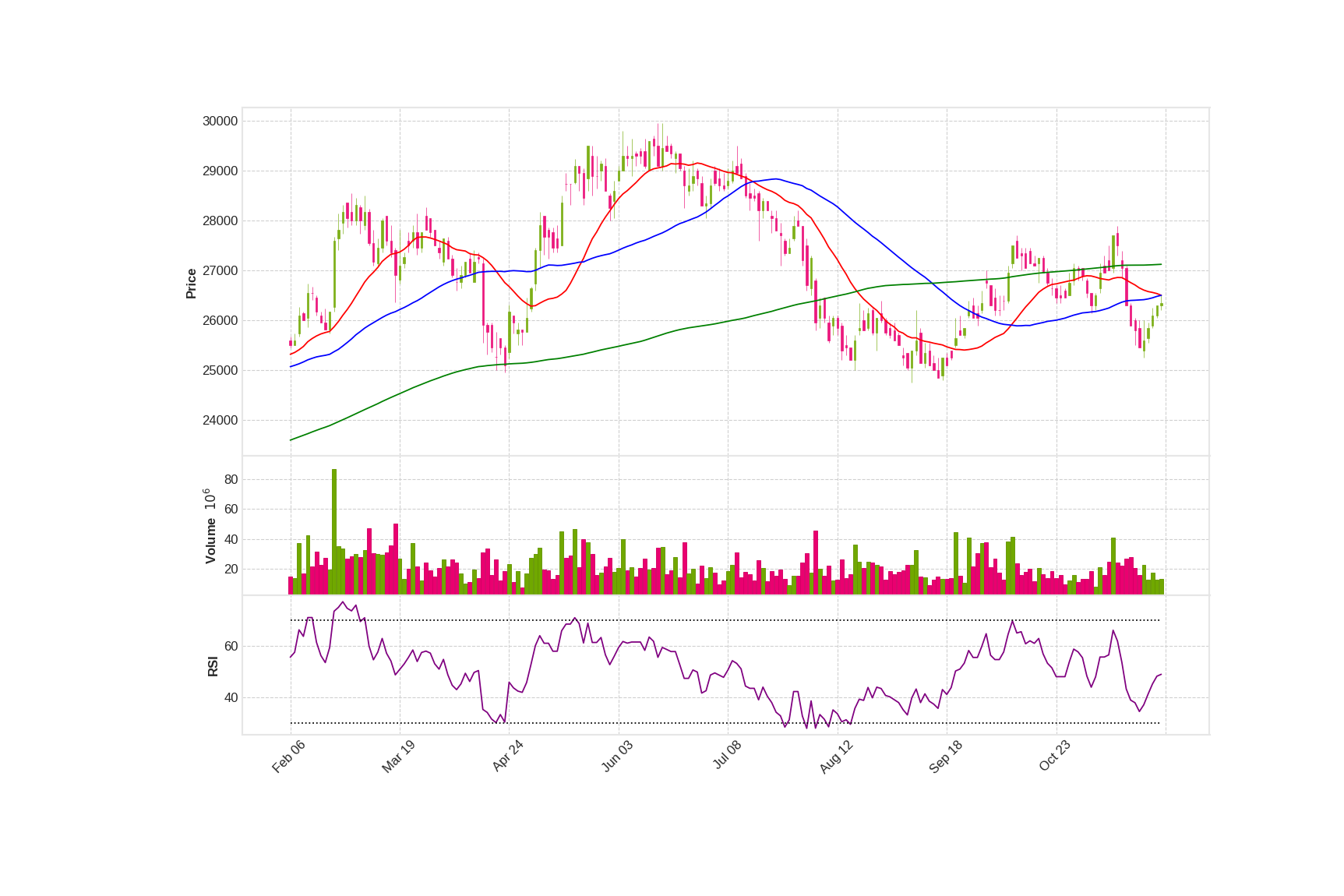Click the Mar 19 date label
The height and width of the screenshot is (896, 1344).
tap(398, 757)
